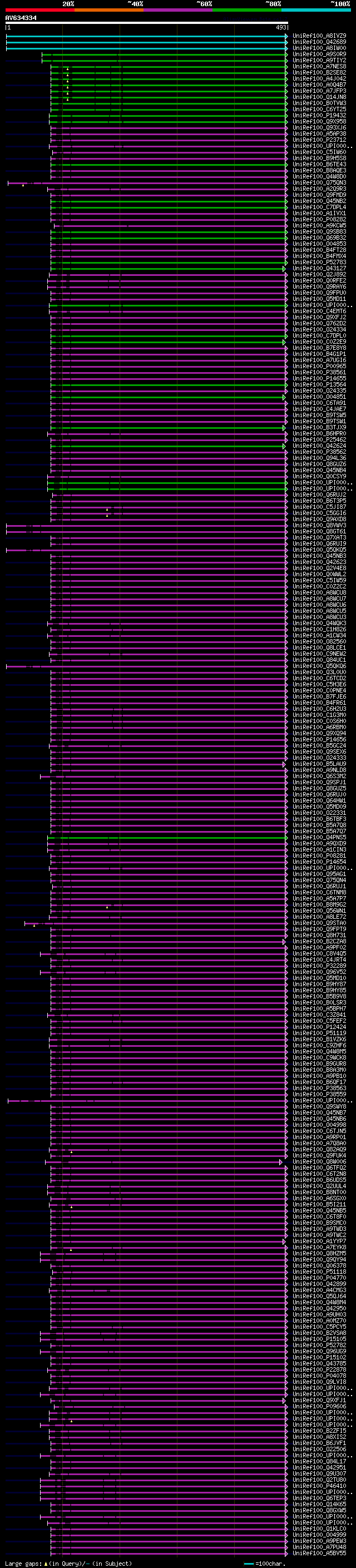Click the arrowhead ending the UniRef100_Q8W006 alignment

click(281, 1162)
